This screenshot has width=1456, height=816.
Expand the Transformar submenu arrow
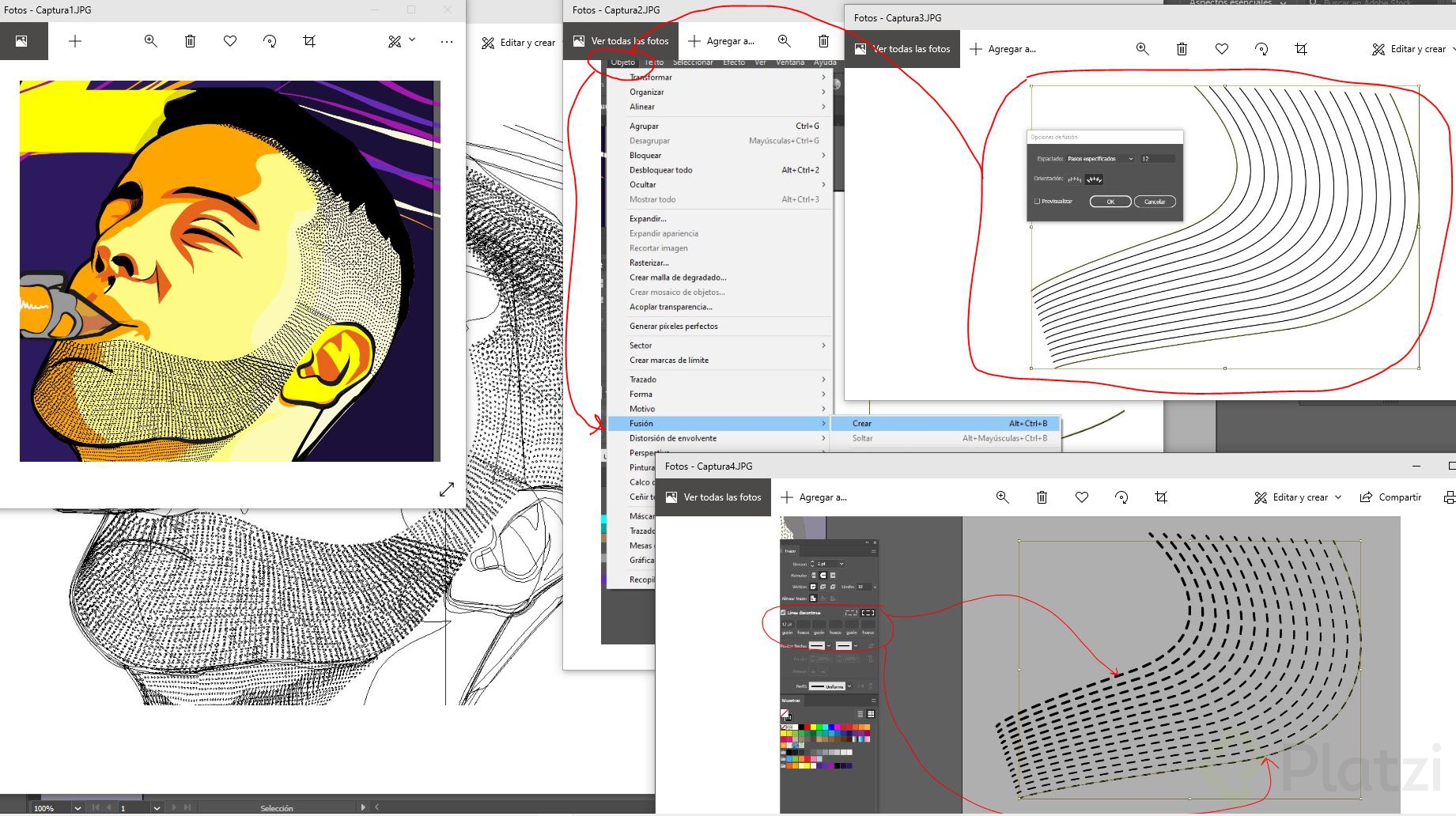[x=823, y=77]
